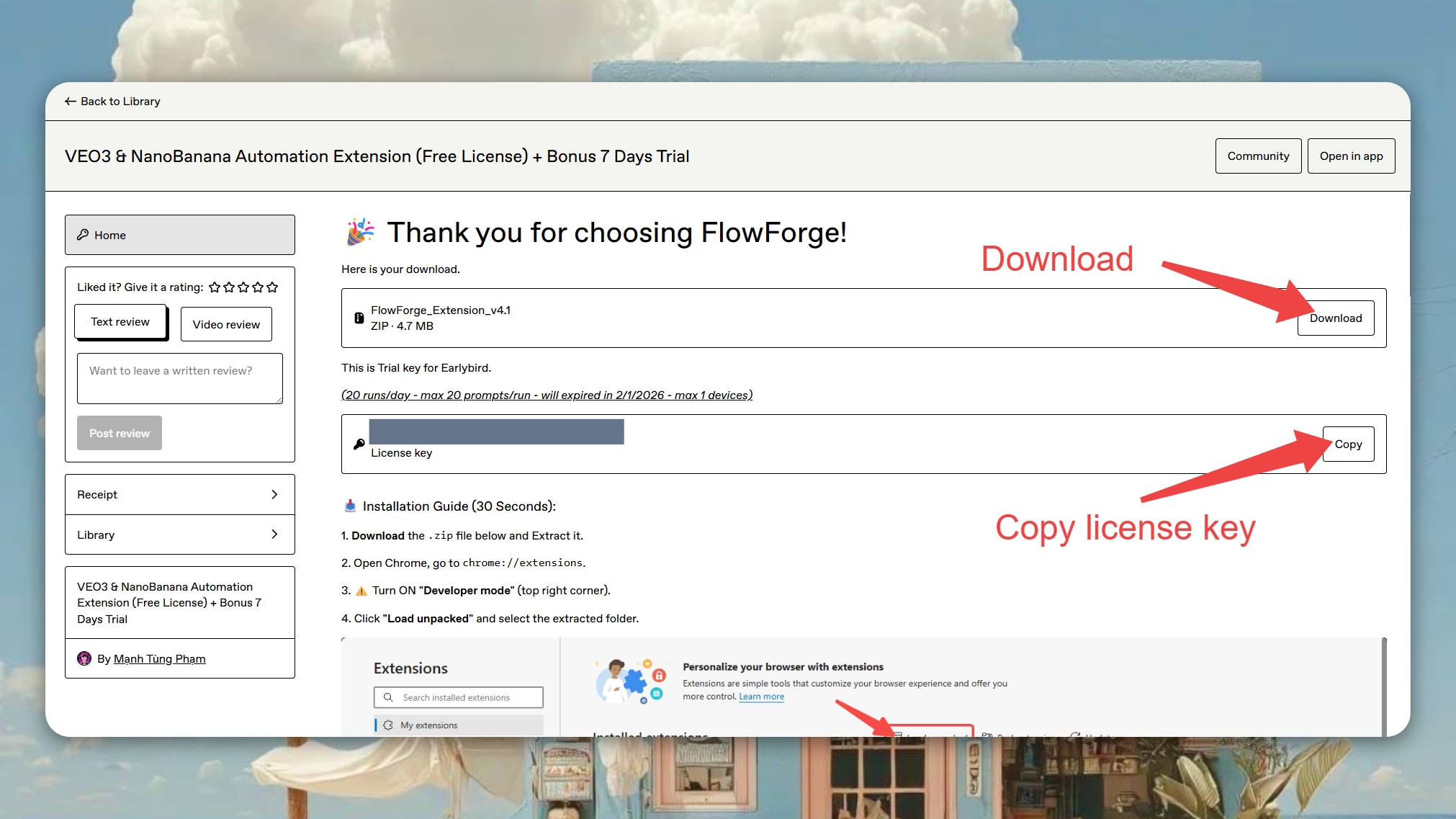This screenshot has width=1456, height=819.
Task: Click the Back to Library arrow icon
Action: [70, 102]
